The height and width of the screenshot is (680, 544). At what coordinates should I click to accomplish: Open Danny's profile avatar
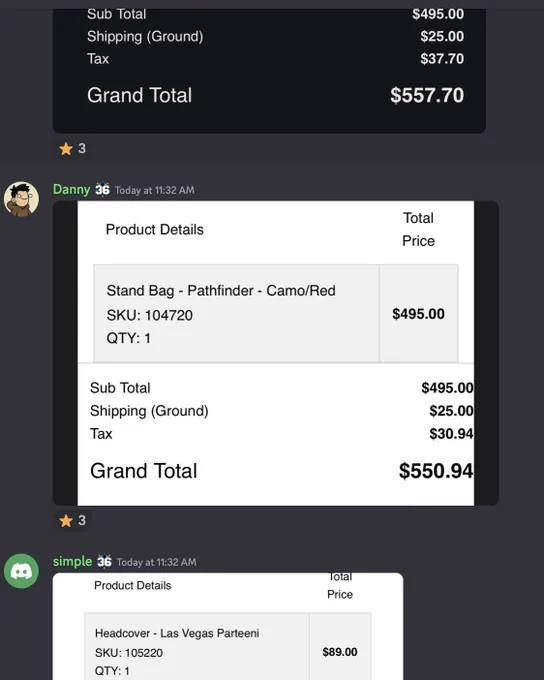pyautogui.click(x=21, y=199)
